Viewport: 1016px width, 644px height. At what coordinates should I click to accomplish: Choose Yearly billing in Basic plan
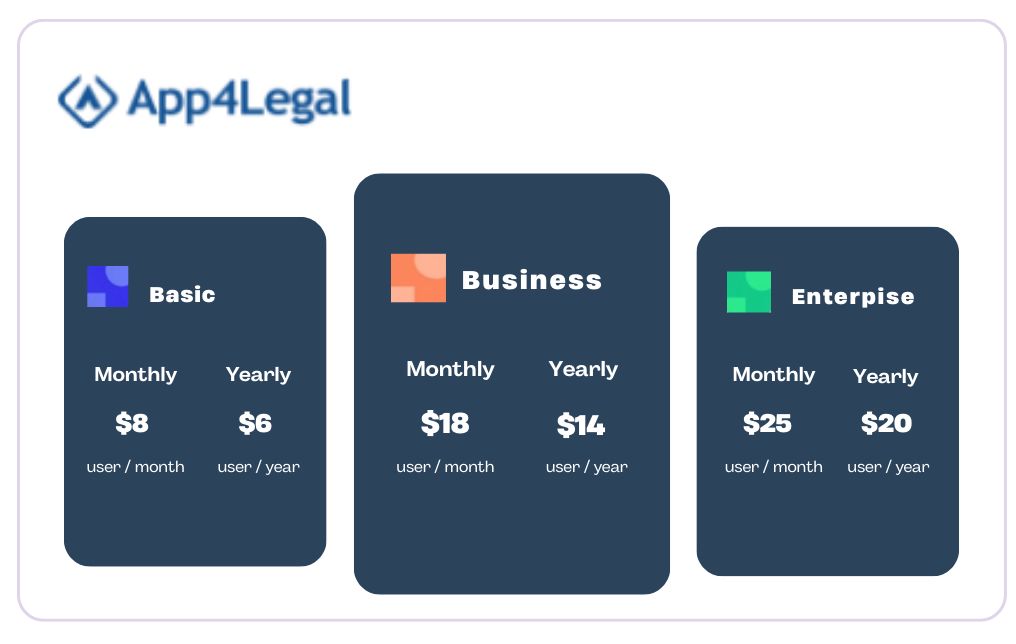click(258, 374)
